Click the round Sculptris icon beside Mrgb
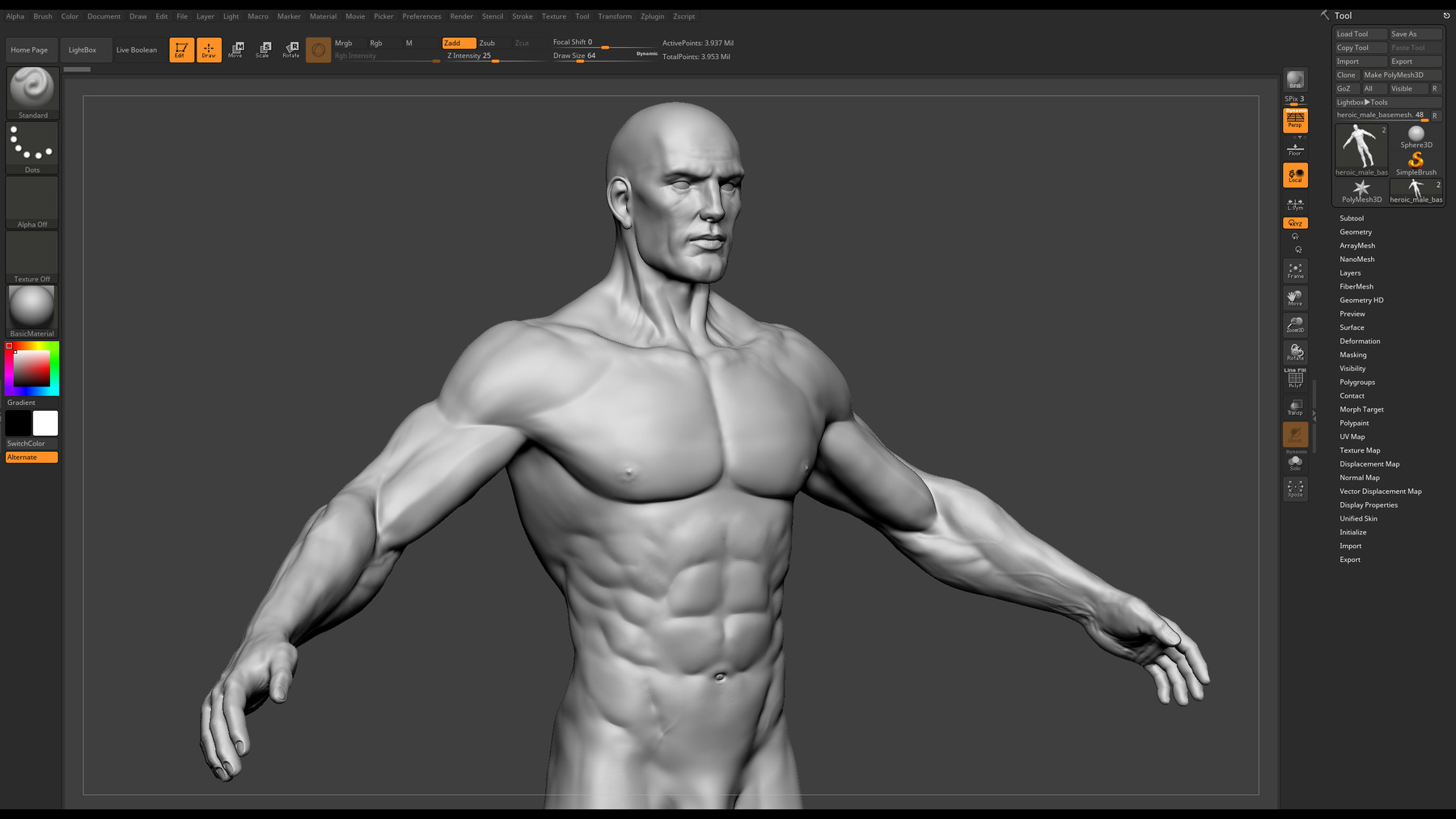This screenshot has height=819, width=1456. point(319,50)
